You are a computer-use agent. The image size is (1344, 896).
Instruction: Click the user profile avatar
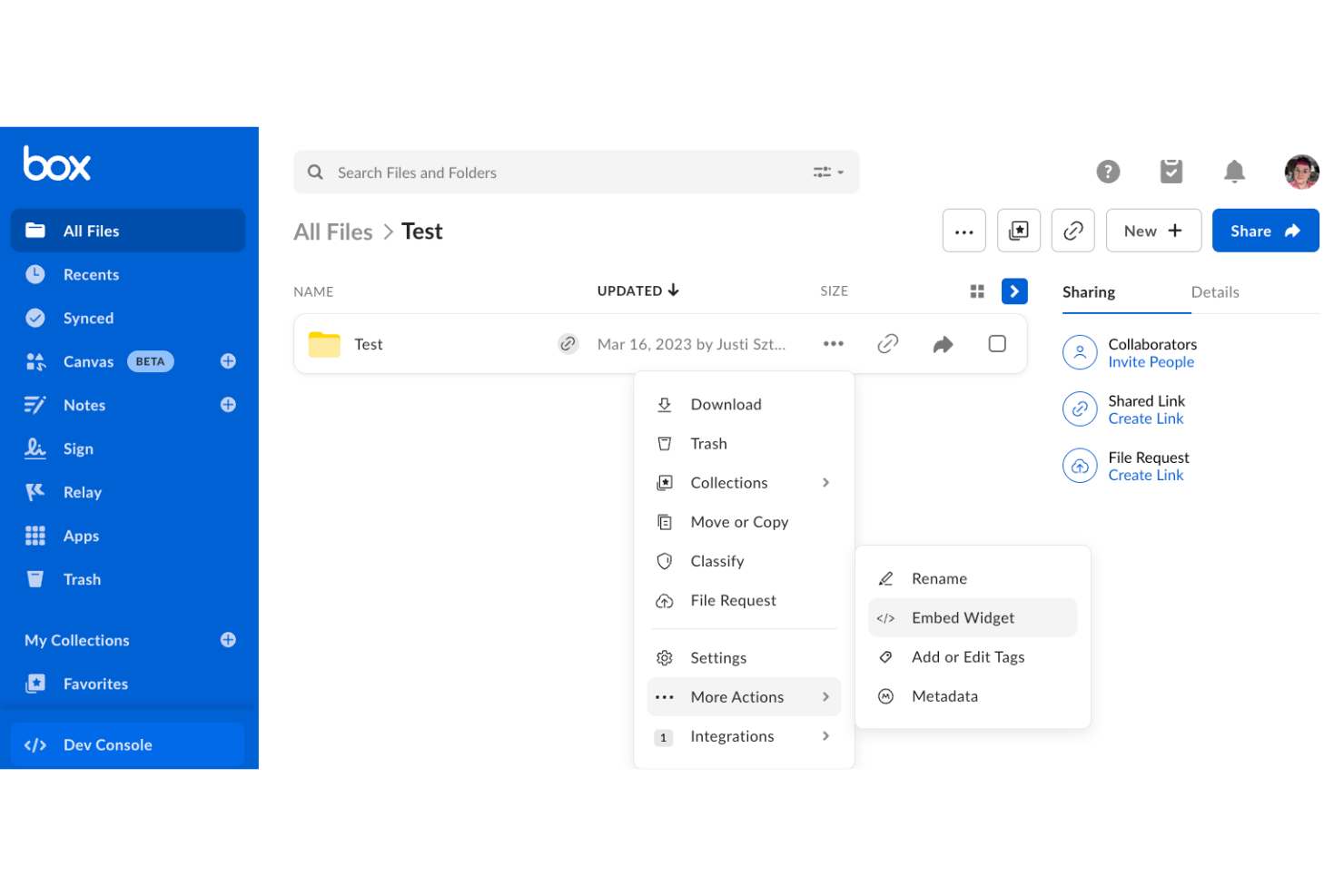pyautogui.click(x=1301, y=172)
